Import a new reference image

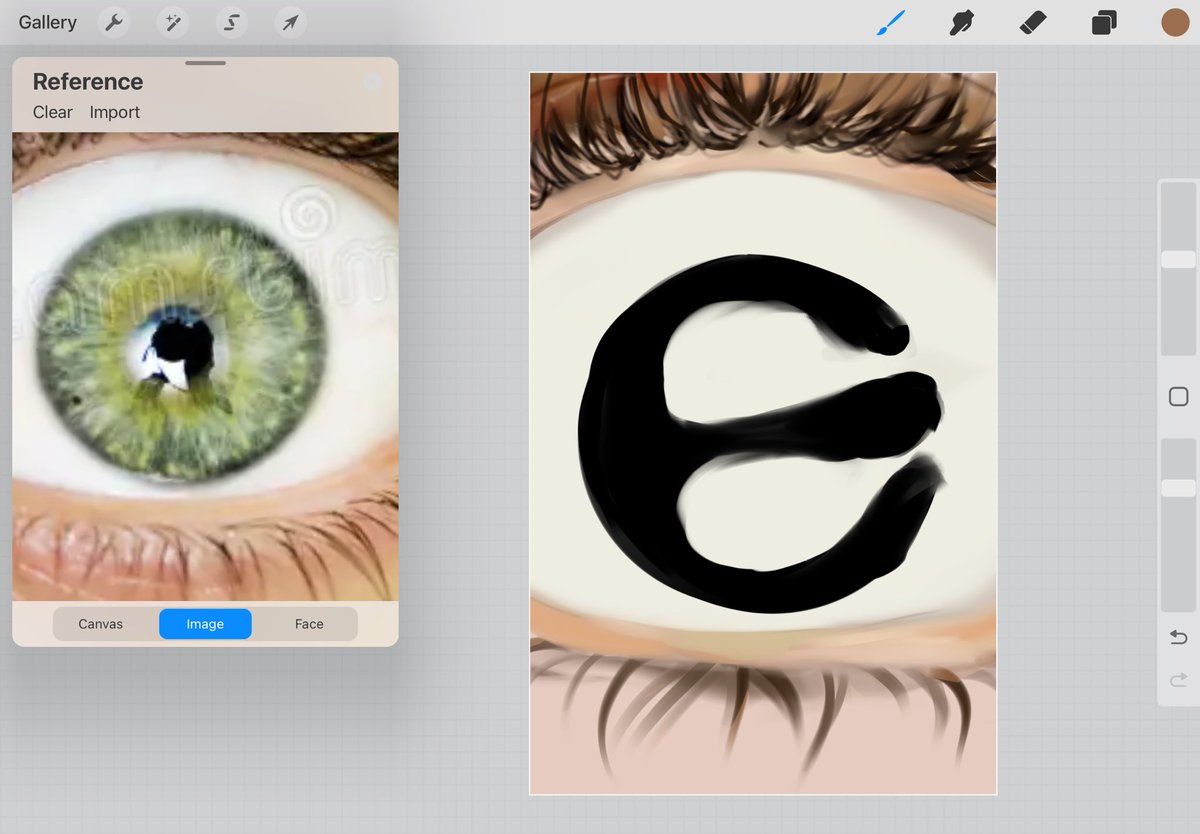(115, 112)
